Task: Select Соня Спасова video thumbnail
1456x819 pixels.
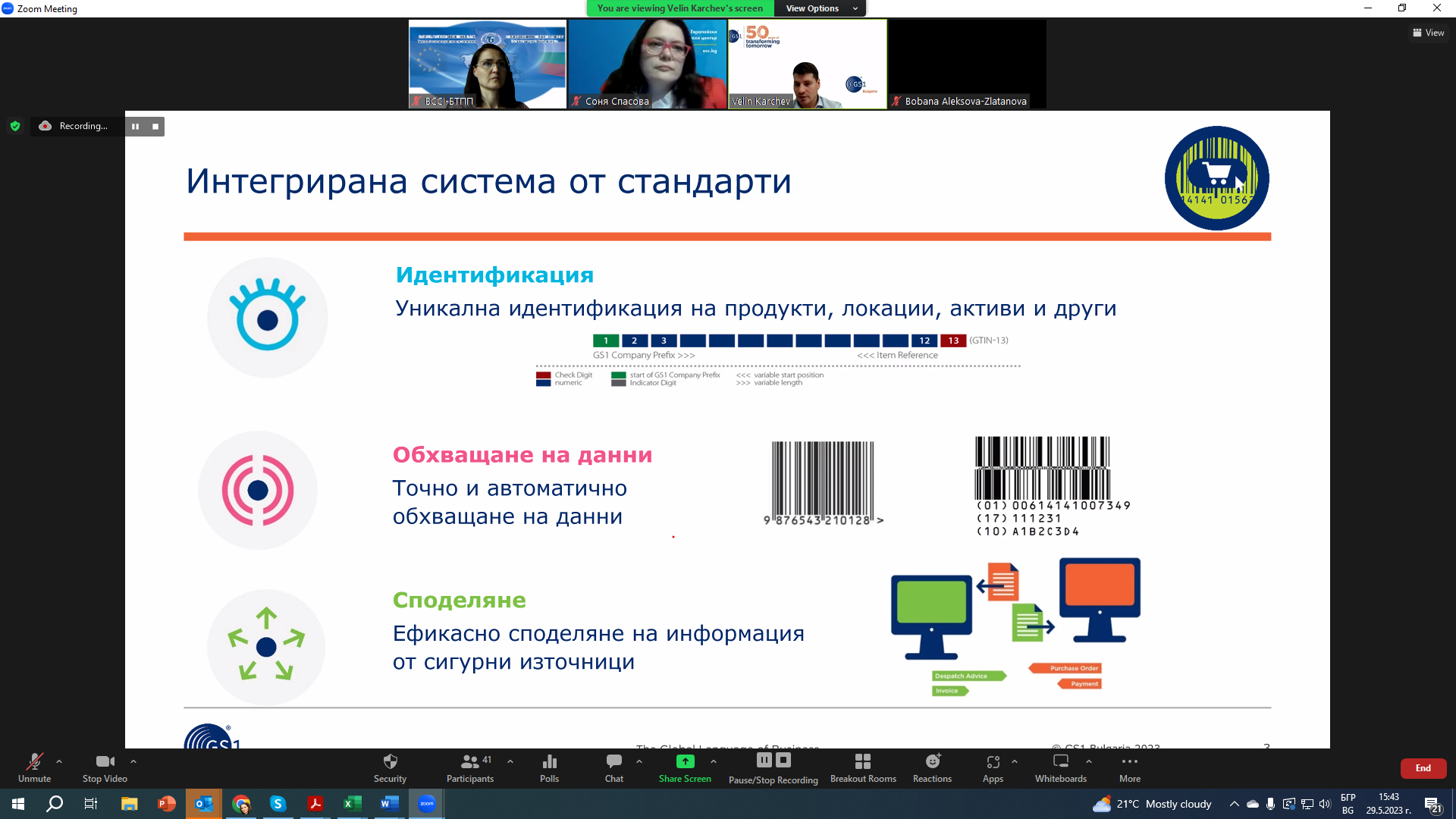Action: pyautogui.click(x=648, y=64)
